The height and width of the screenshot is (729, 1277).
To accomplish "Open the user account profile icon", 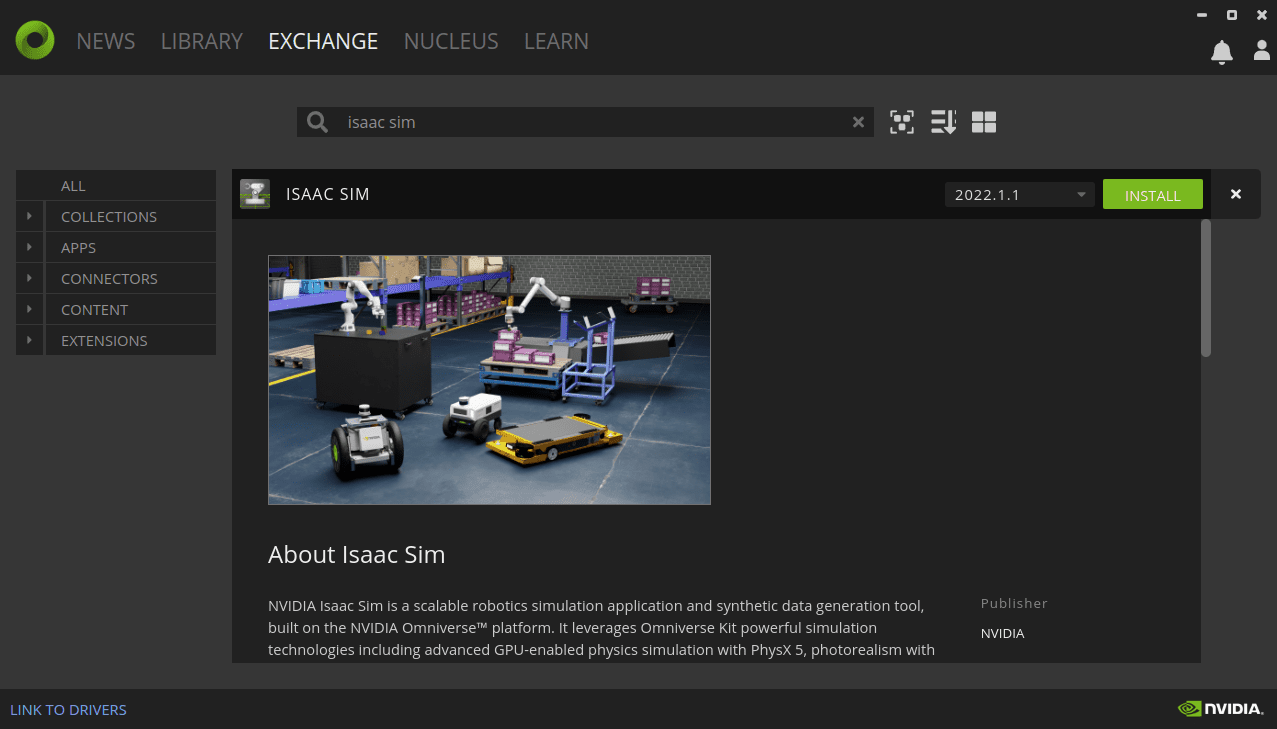I will pyautogui.click(x=1262, y=50).
